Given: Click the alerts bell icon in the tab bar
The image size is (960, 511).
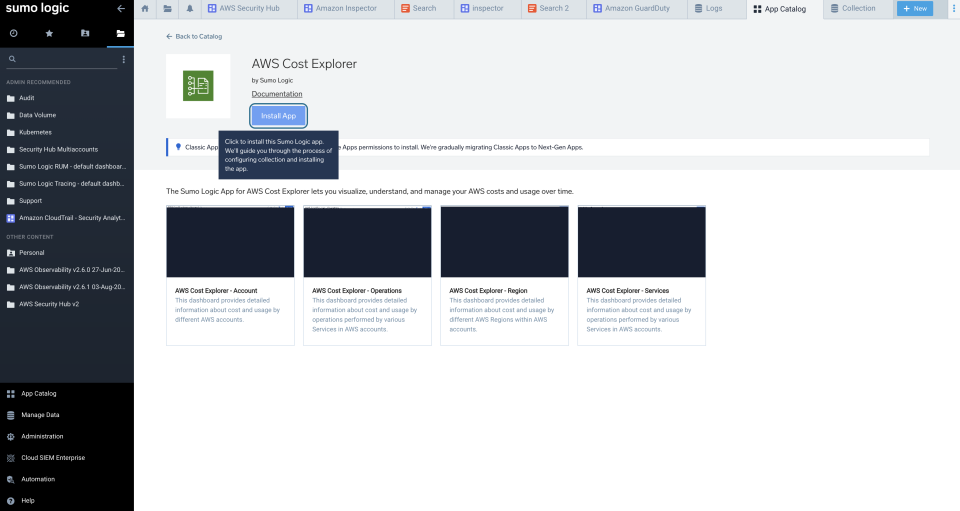Looking at the screenshot, I should [190, 9].
